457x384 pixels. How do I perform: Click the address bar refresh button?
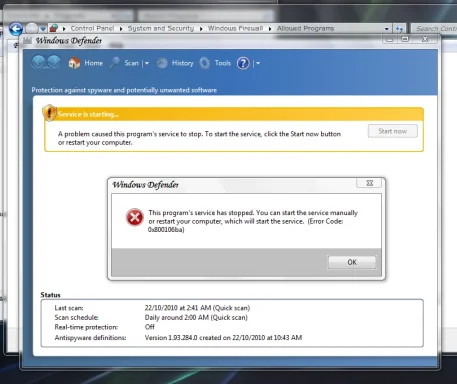399,29
